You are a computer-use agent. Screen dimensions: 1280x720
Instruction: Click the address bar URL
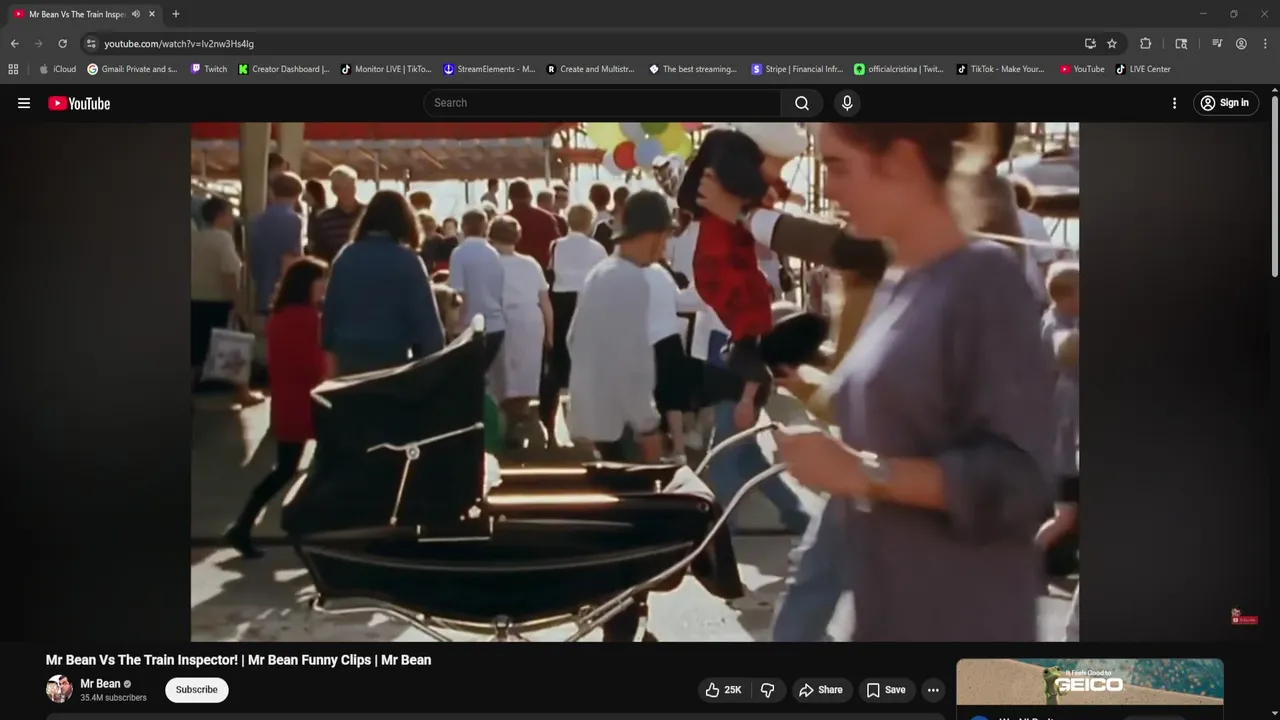point(179,44)
